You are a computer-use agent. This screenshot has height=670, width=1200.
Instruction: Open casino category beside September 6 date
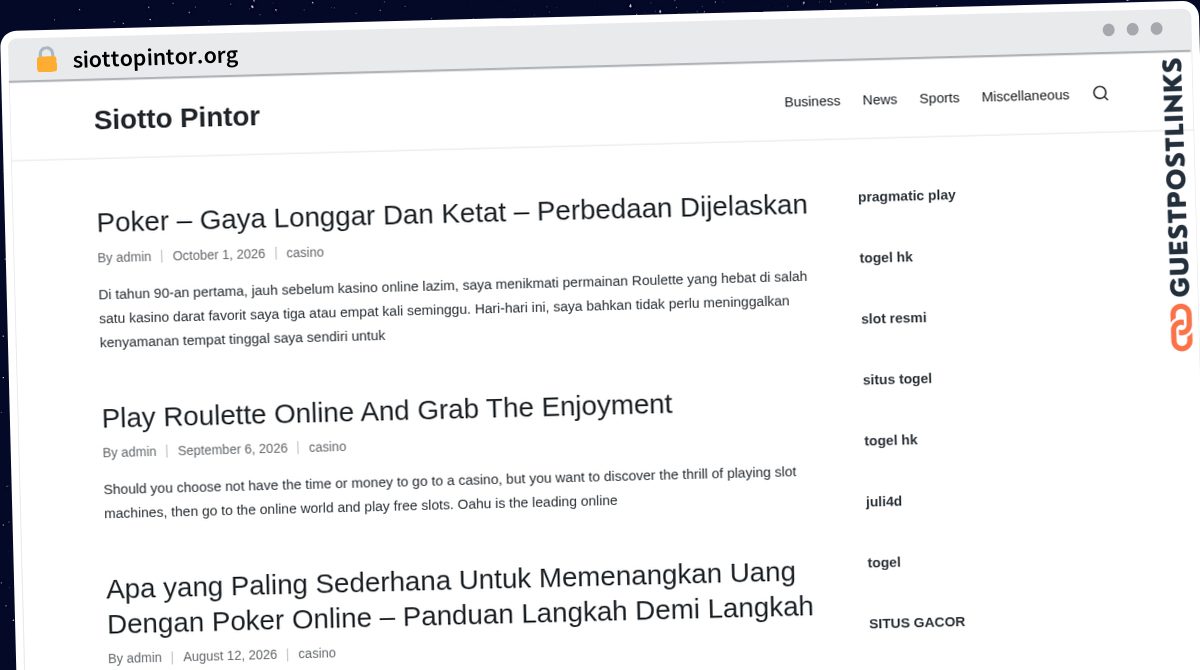328,447
